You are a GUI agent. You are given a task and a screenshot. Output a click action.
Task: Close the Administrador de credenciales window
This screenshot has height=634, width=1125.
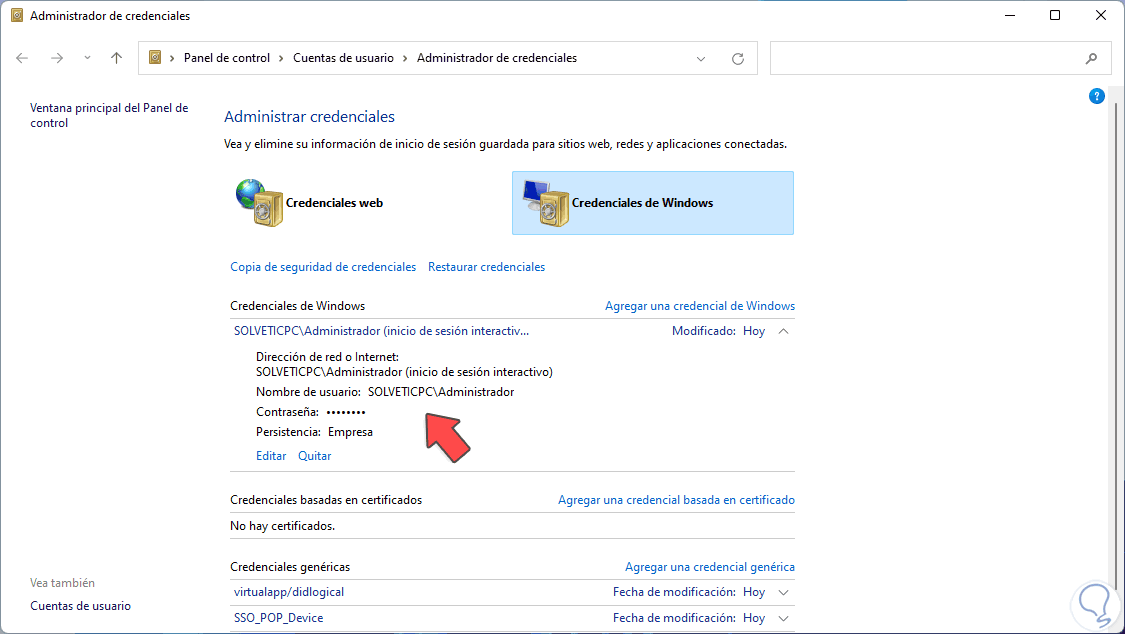pos(1101,15)
